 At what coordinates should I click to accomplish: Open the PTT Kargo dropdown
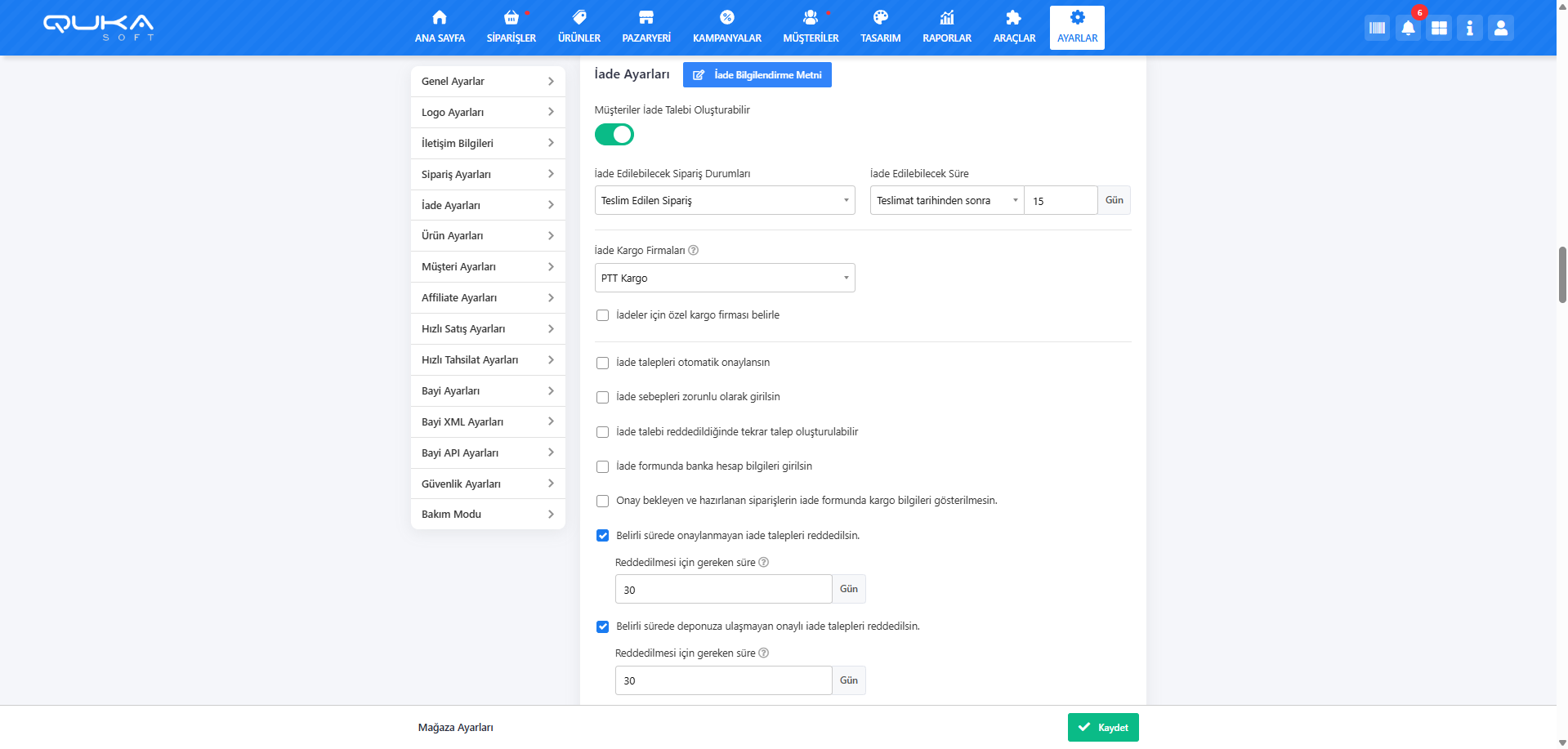[x=724, y=279]
